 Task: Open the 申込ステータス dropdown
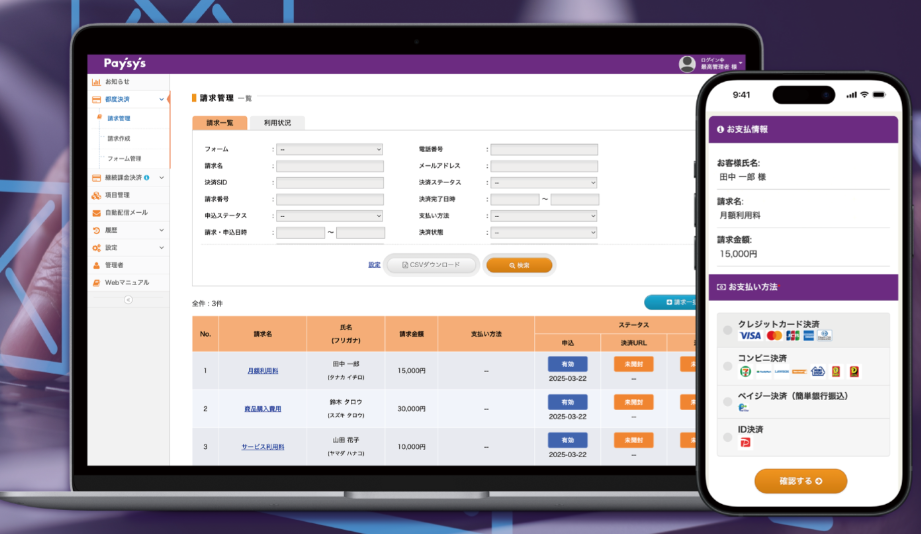tap(329, 216)
